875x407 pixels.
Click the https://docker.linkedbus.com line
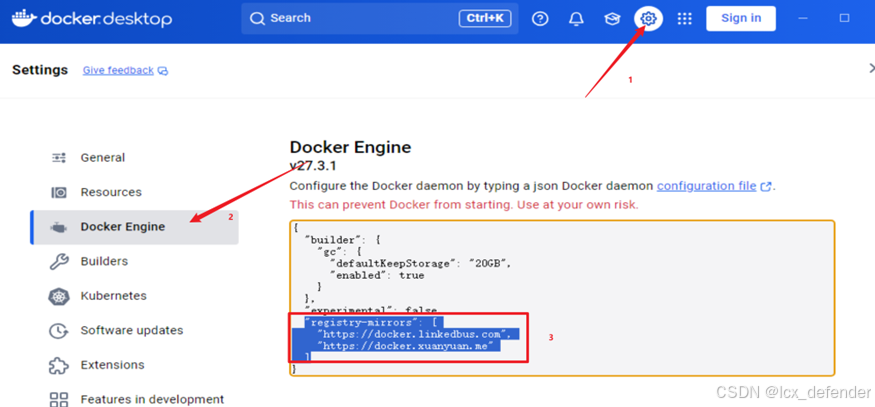click(414, 334)
